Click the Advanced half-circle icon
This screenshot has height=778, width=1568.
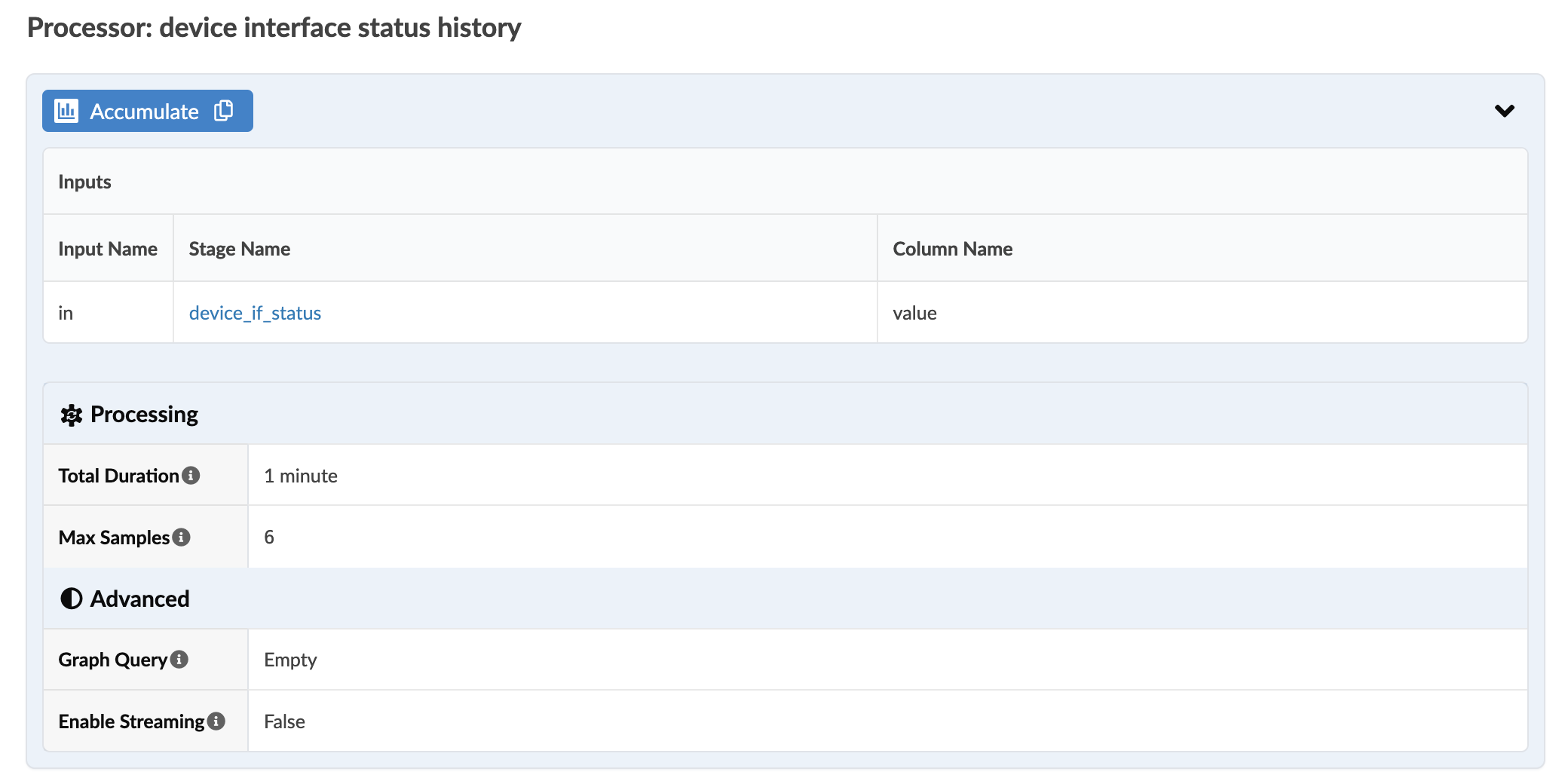[71, 599]
